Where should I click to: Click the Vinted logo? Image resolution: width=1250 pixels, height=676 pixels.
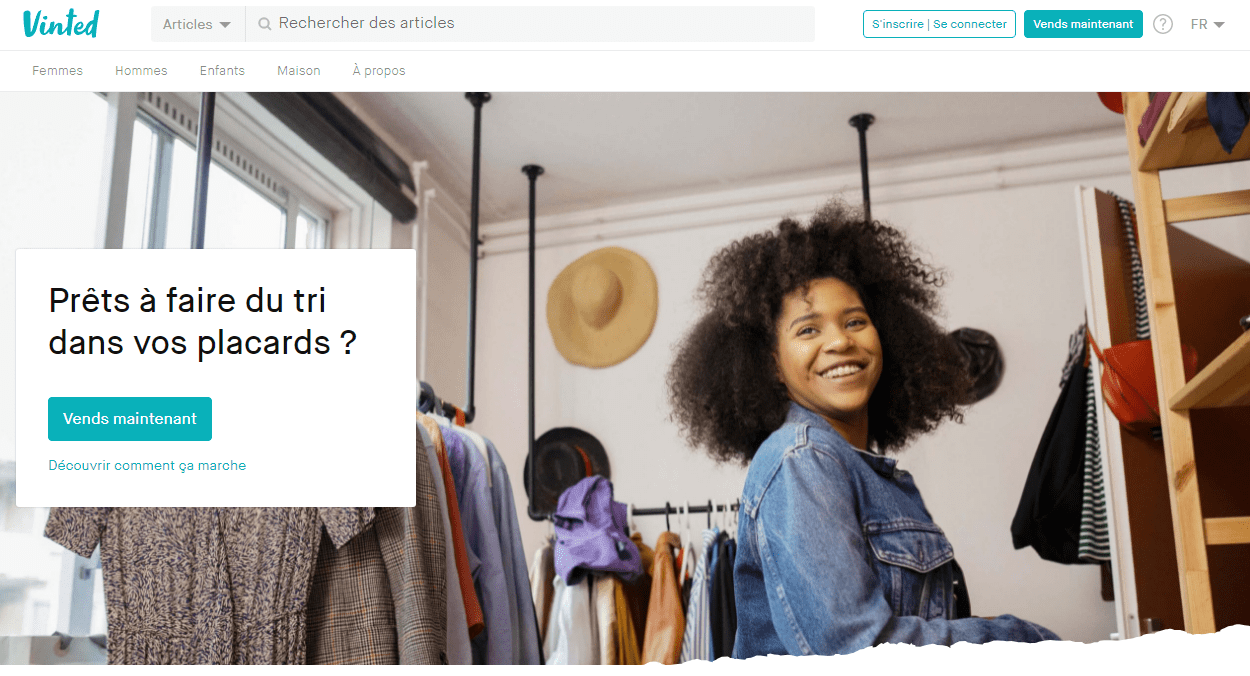(61, 24)
